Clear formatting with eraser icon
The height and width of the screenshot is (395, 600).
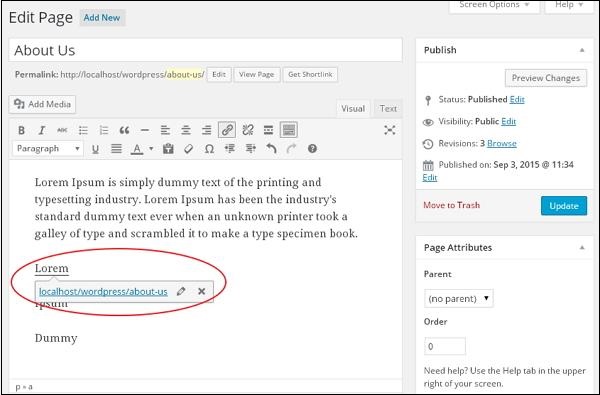click(x=188, y=149)
